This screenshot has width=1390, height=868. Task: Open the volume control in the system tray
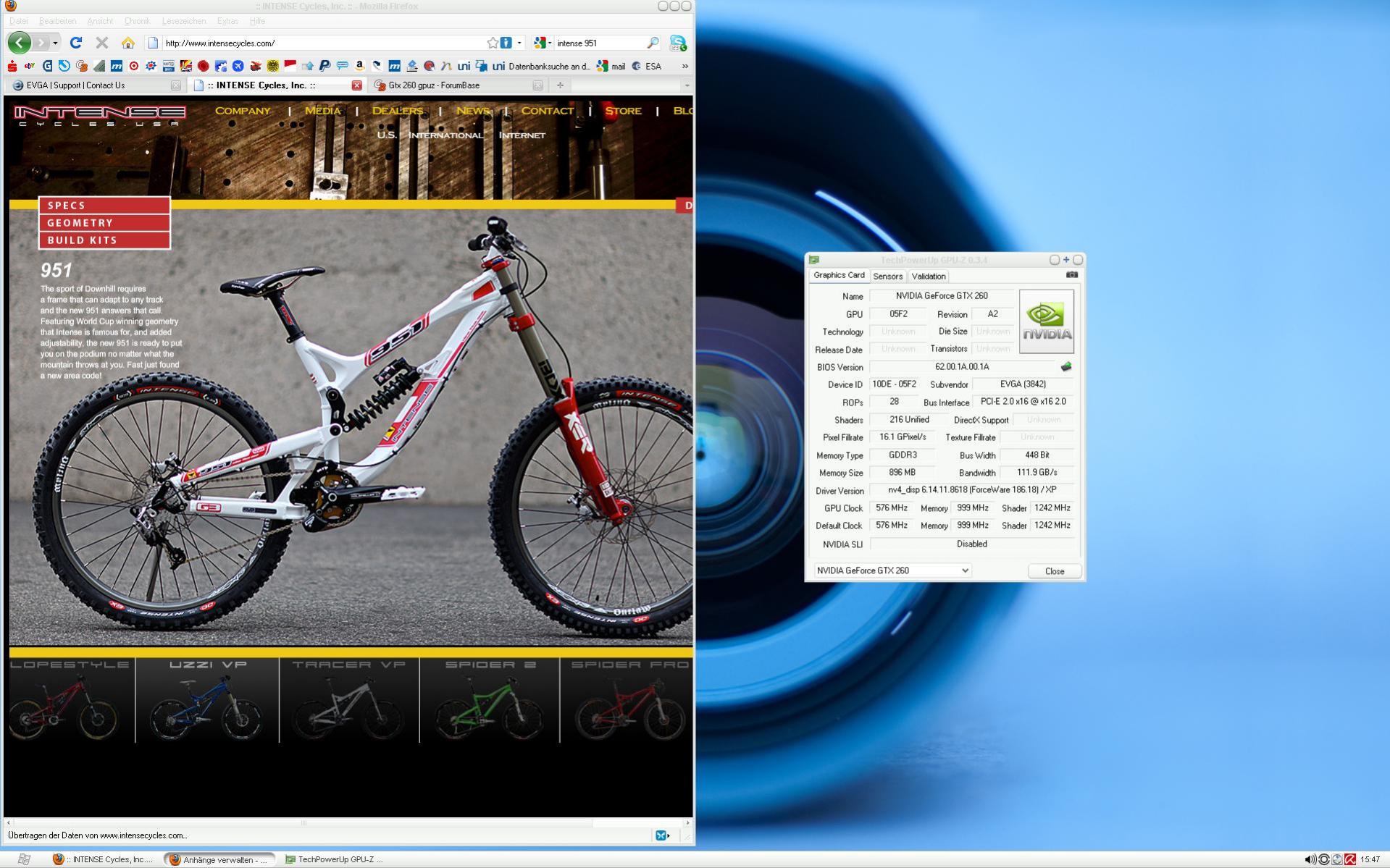click(x=1310, y=859)
